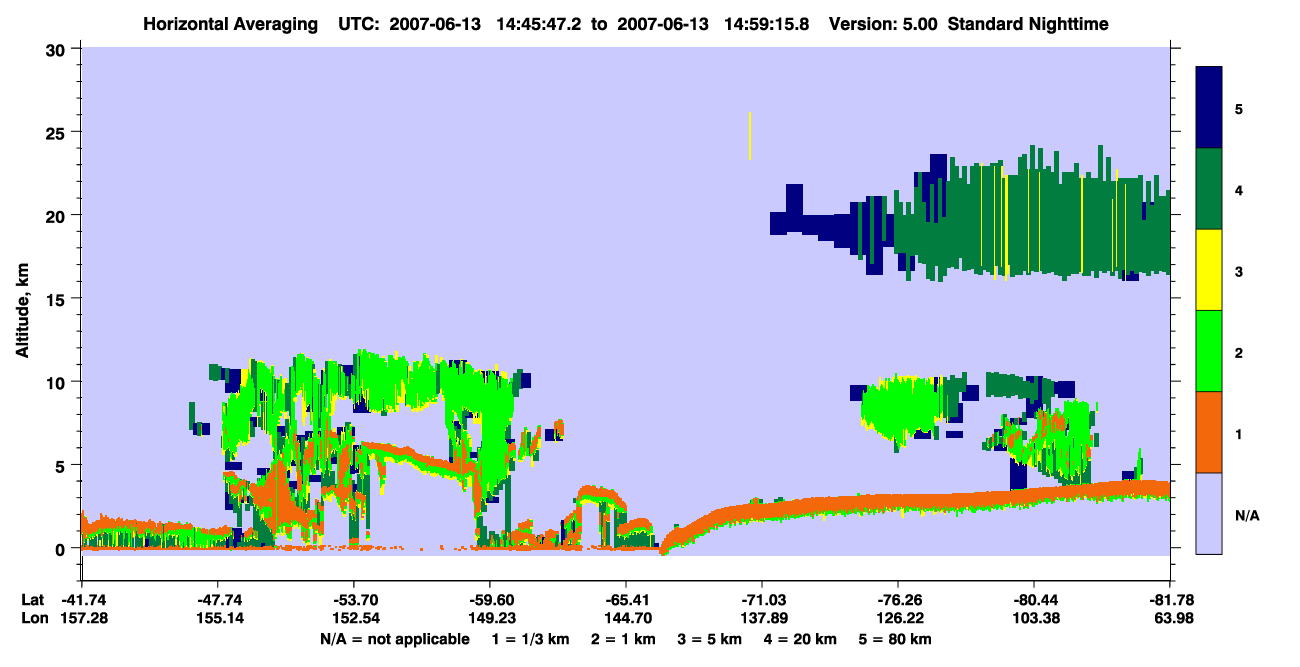The image size is (1300, 667).
Task: Click legend text '2 = 1 km'
Action: (625, 639)
